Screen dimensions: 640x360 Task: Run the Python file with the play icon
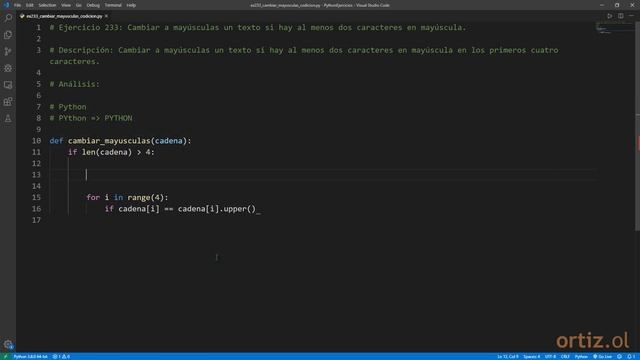609,16
